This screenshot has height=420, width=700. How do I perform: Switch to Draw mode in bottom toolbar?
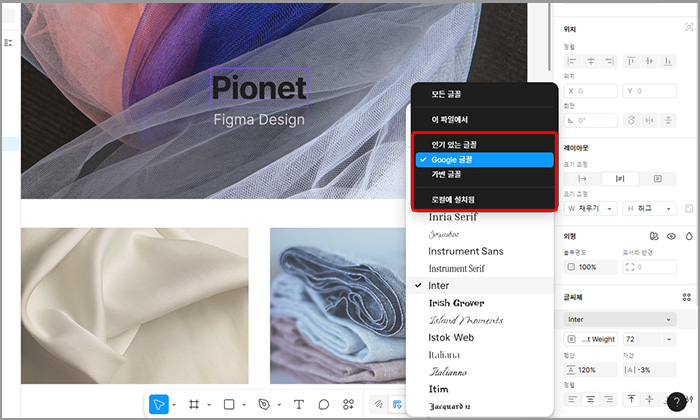(x=379, y=404)
